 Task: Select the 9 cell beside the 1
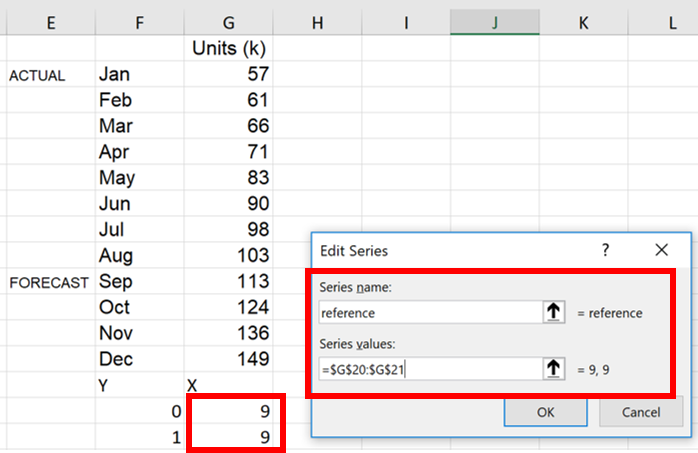point(228,437)
